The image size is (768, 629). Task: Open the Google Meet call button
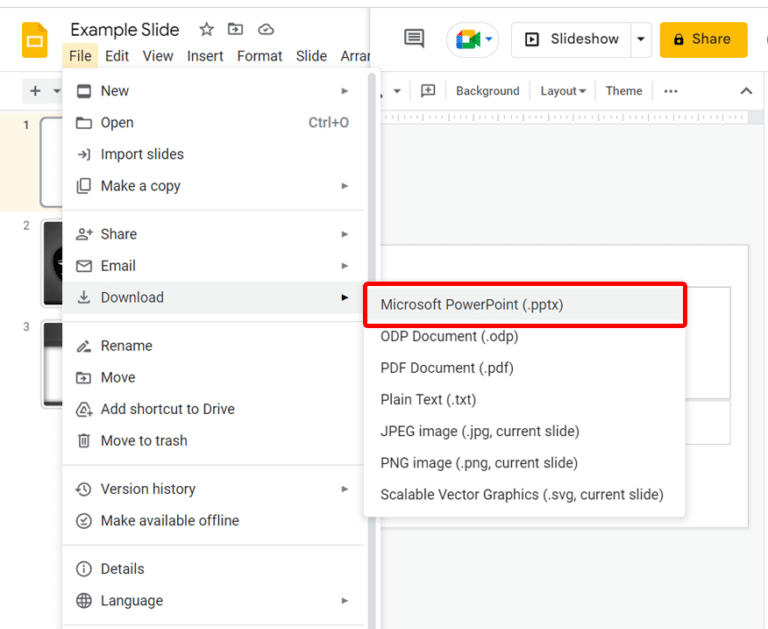473,39
